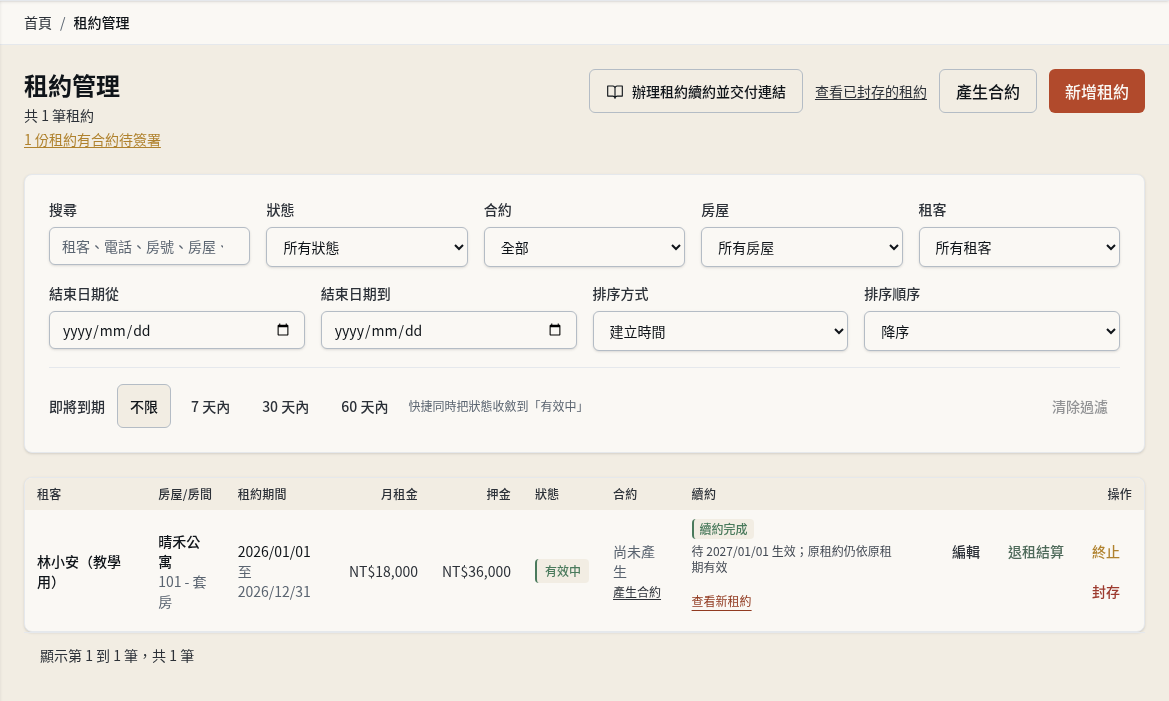Screen dimensions: 1169x701
Task: Open the 1 份租約有合約待簽署 link
Action: [92, 140]
